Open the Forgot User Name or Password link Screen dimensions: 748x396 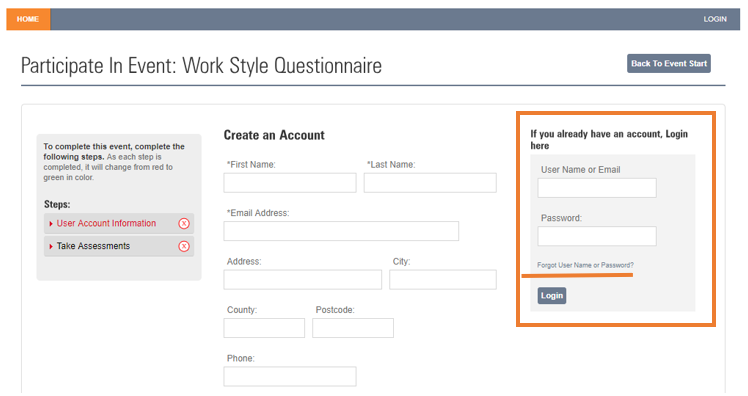[x=585, y=265]
